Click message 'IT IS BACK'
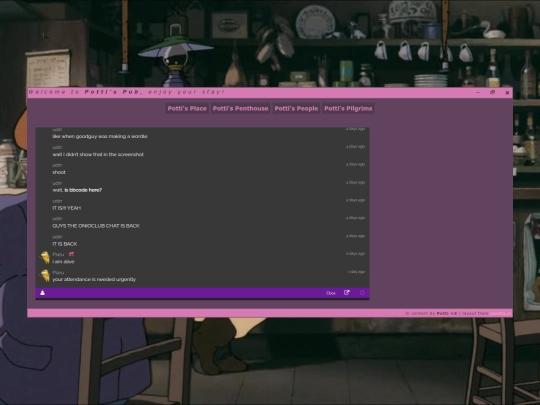The height and width of the screenshot is (405, 540). [65, 244]
